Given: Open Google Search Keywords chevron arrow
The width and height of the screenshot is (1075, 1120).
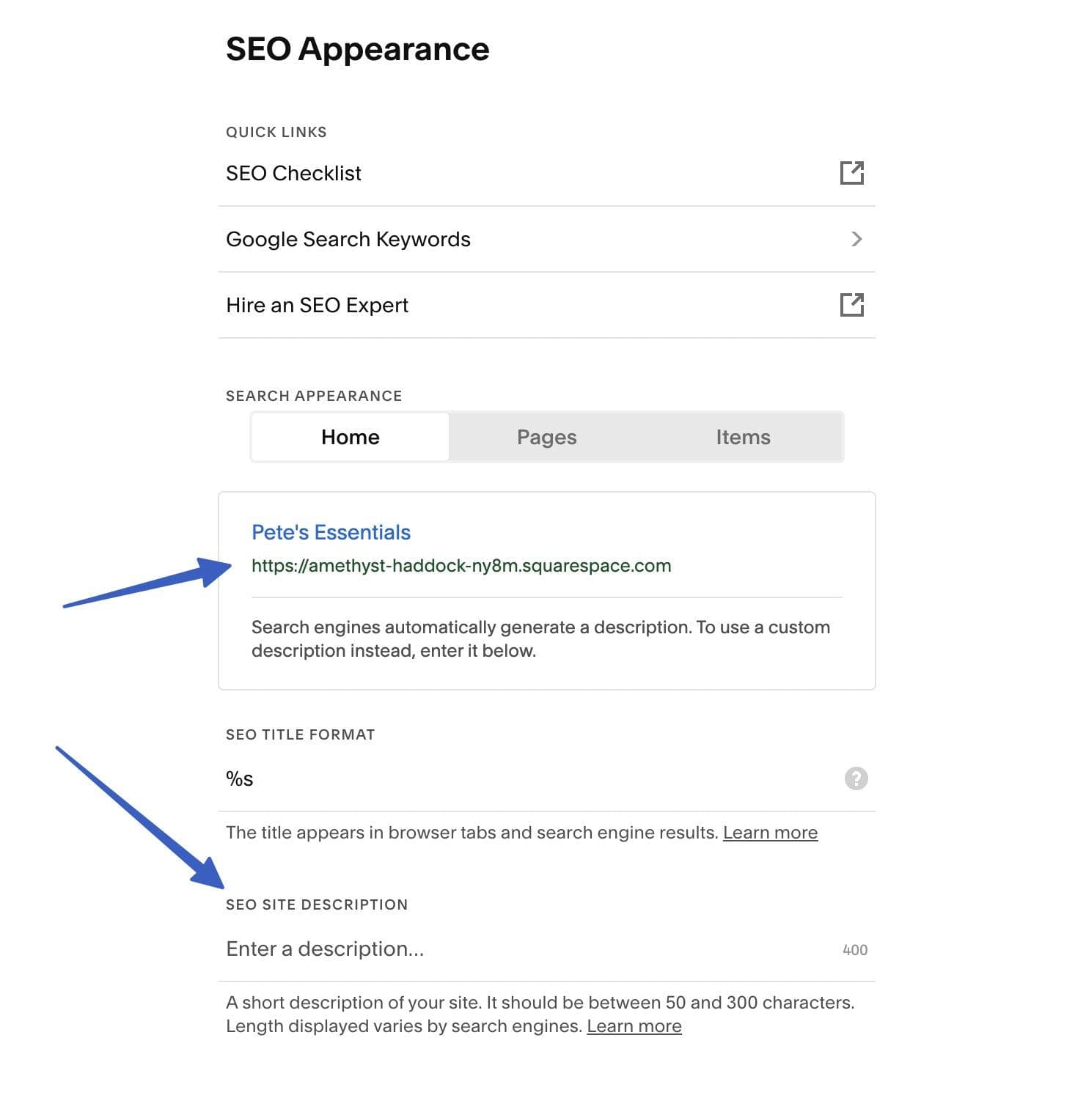Looking at the screenshot, I should click(x=856, y=239).
